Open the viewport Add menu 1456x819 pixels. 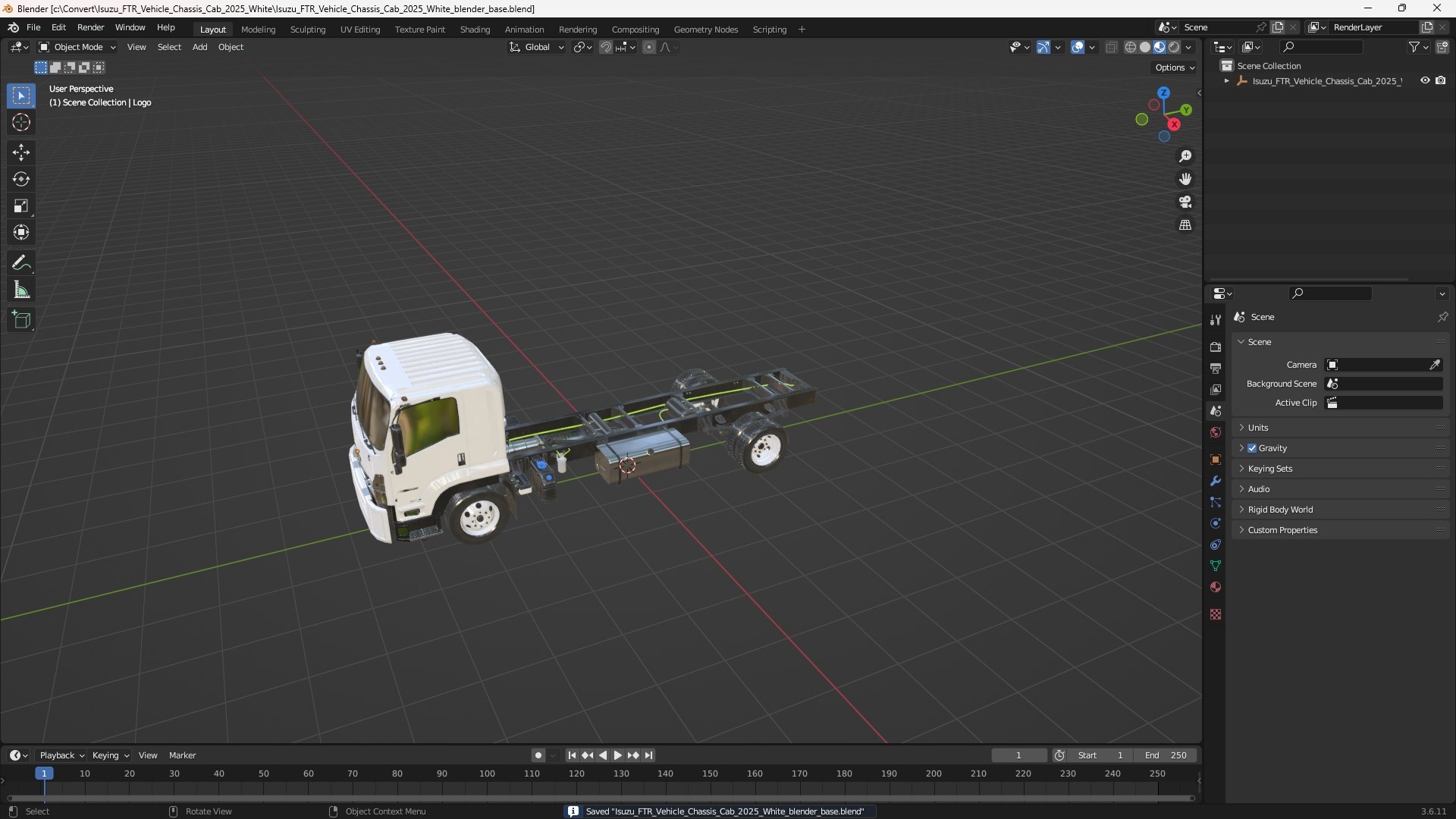click(x=199, y=47)
